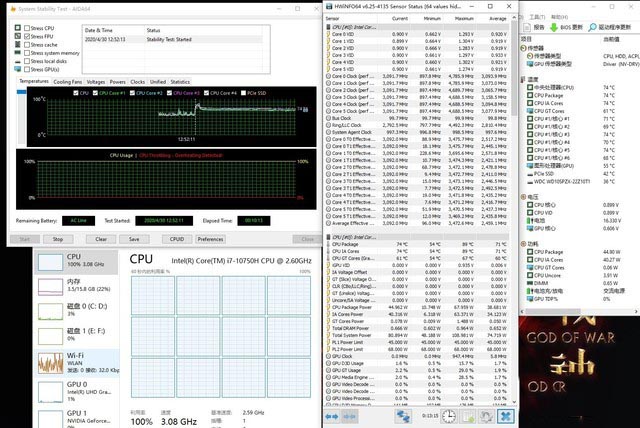Click Stress CPU chip icon in AIDA64

[18, 28]
